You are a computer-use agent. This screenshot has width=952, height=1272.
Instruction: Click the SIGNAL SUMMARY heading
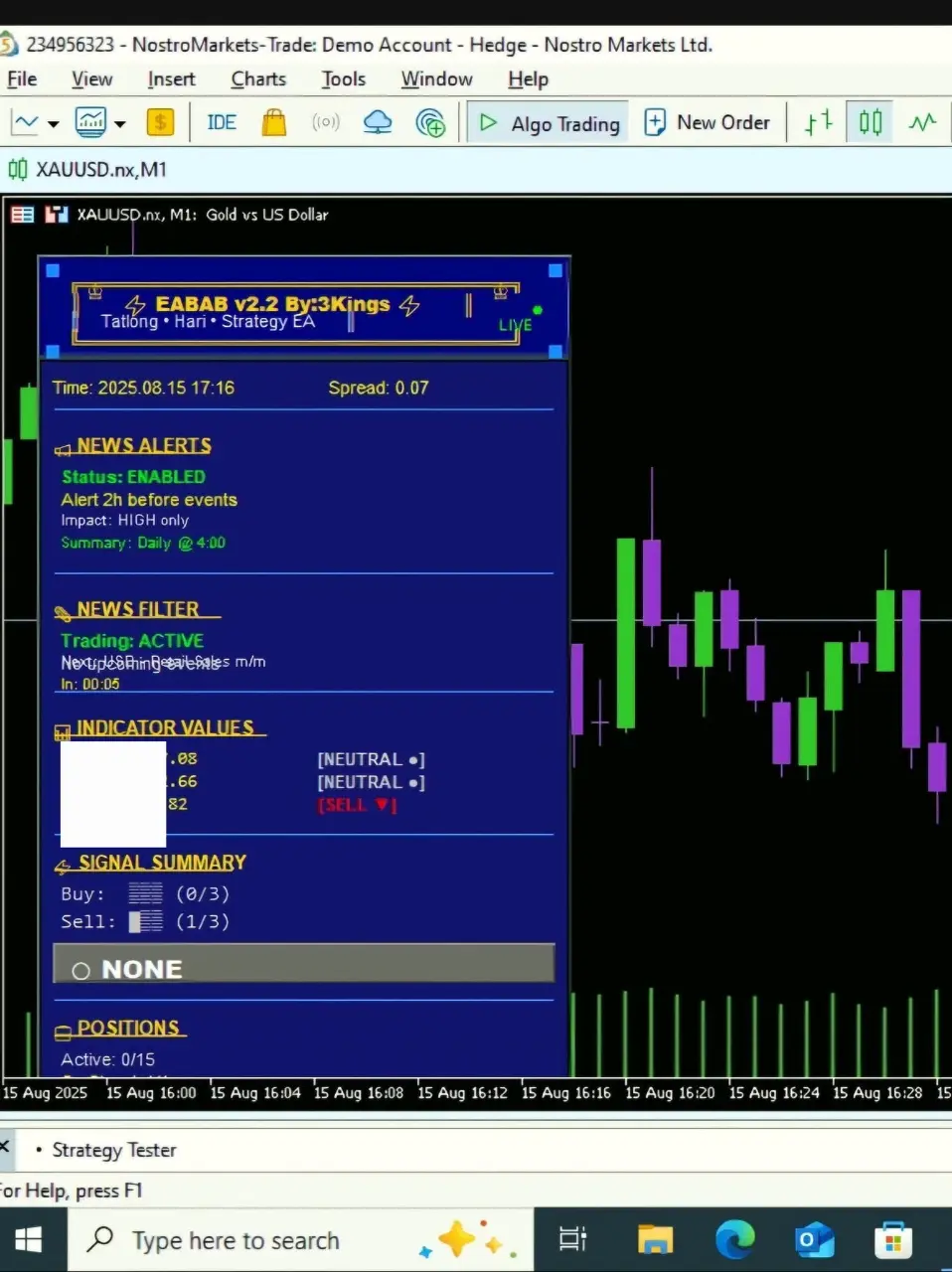[x=163, y=863]
